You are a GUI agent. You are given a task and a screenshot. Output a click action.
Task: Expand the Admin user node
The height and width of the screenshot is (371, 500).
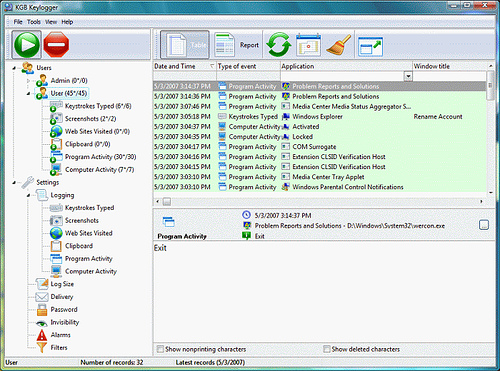[28, 81]
